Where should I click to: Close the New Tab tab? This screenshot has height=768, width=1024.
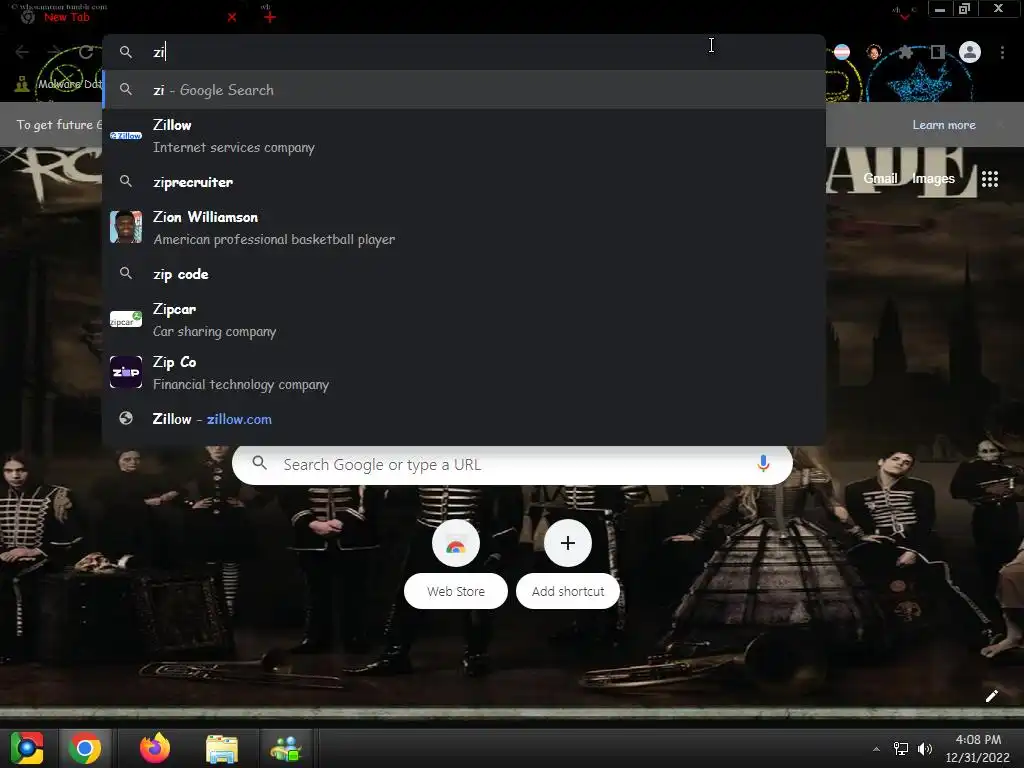coord(232,18)
